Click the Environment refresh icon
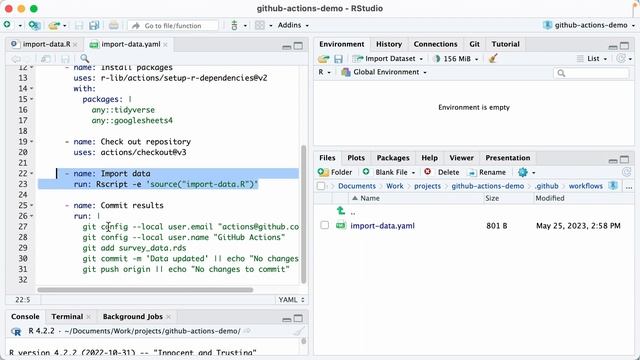The height and width of the screenshot is (360, 640). (621, 59)
